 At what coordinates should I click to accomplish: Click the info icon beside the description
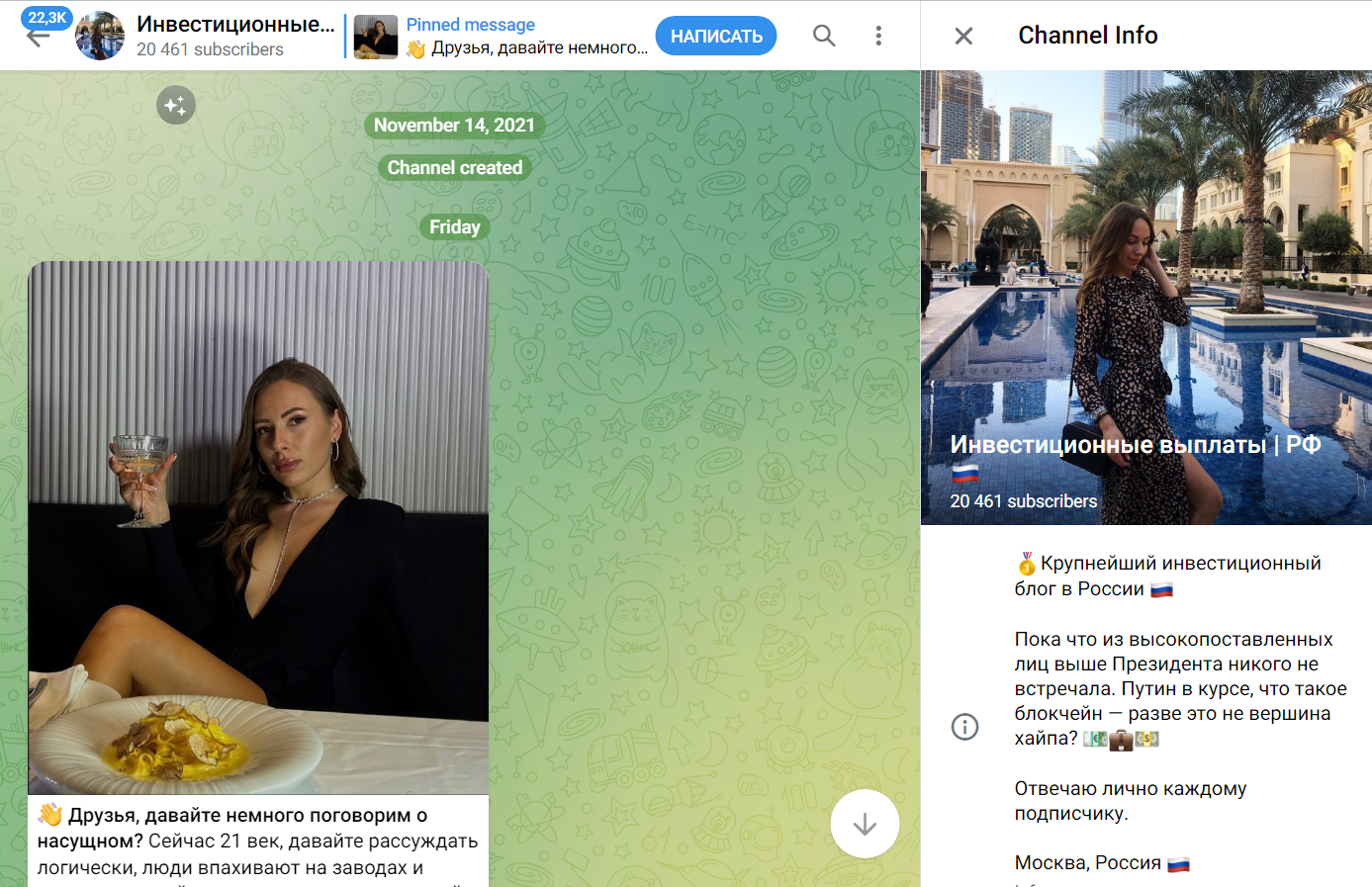pyautogui.click(x=964, y=727)
